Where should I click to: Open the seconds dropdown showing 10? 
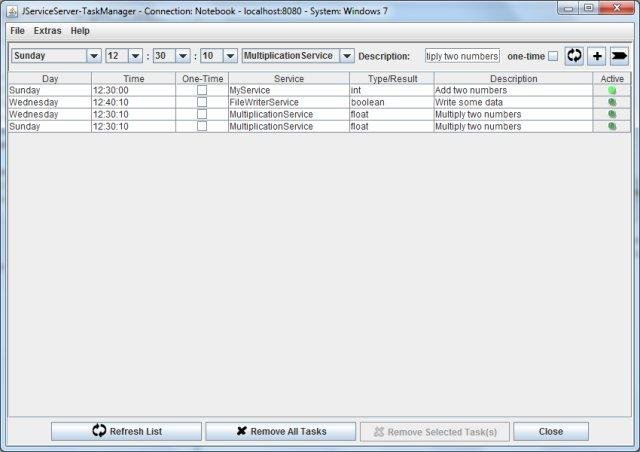[x=219, y=56]
